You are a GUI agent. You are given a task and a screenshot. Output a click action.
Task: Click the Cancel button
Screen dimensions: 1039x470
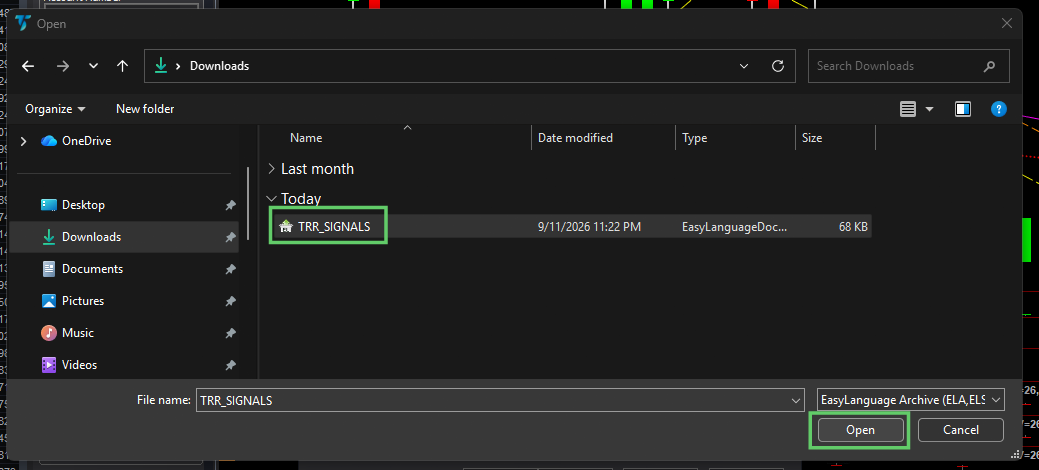point(961,430)
